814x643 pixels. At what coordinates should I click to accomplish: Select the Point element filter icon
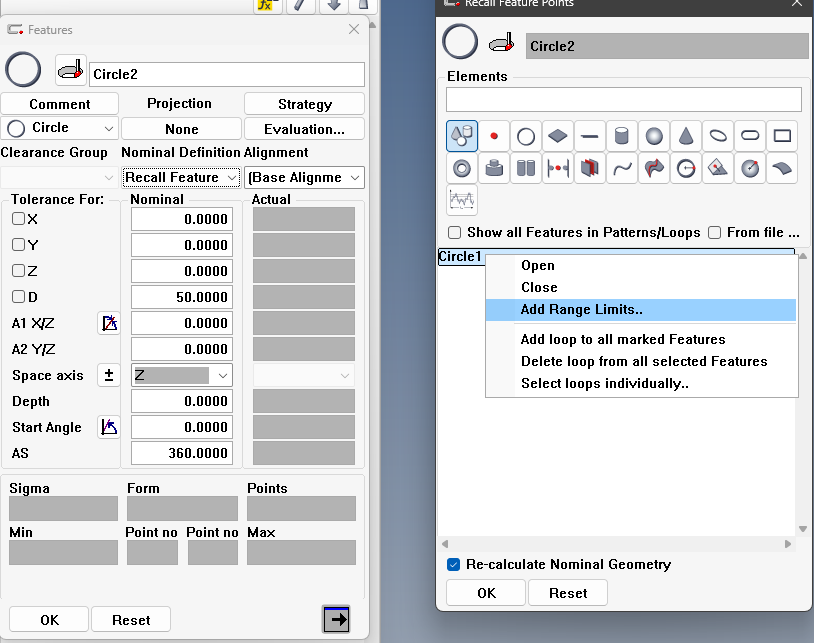(494, 136)
